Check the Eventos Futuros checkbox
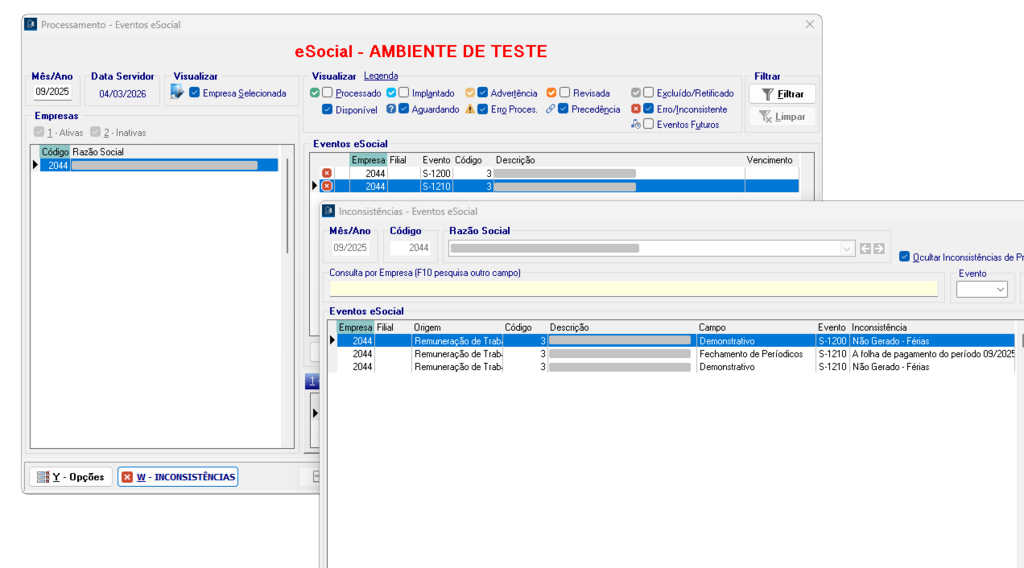 (x=649, y=125)
